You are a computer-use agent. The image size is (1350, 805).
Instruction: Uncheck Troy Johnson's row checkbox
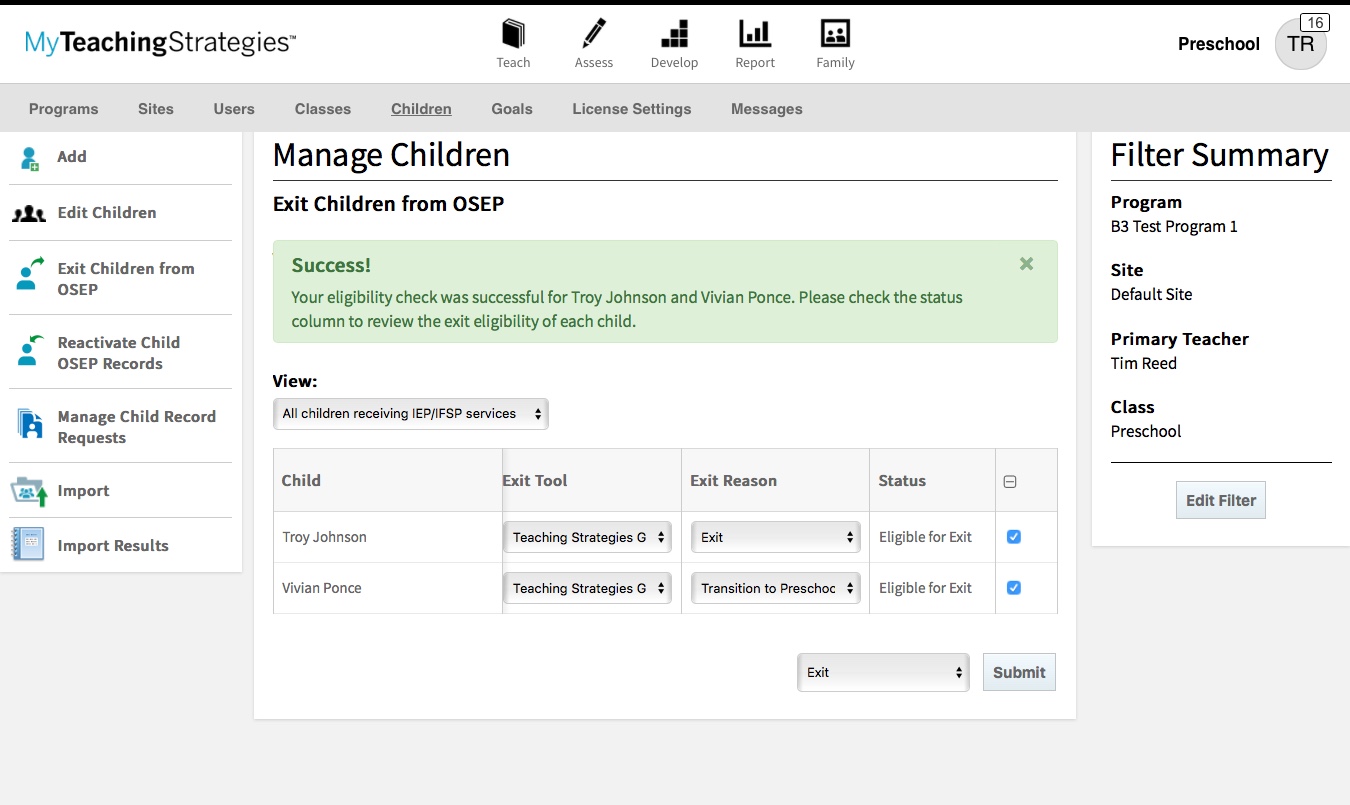(x=1013, y=536)
